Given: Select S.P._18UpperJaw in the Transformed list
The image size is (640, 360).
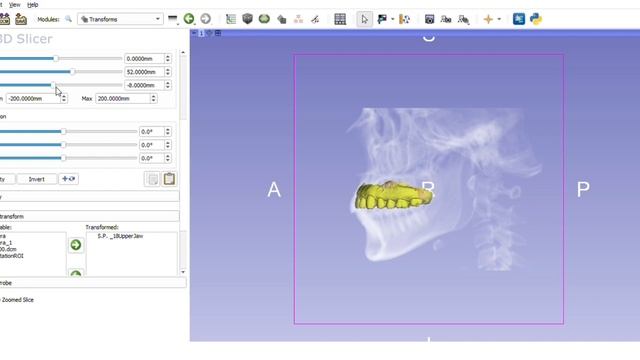Looking at the screenshot, I should click(120, 236).
